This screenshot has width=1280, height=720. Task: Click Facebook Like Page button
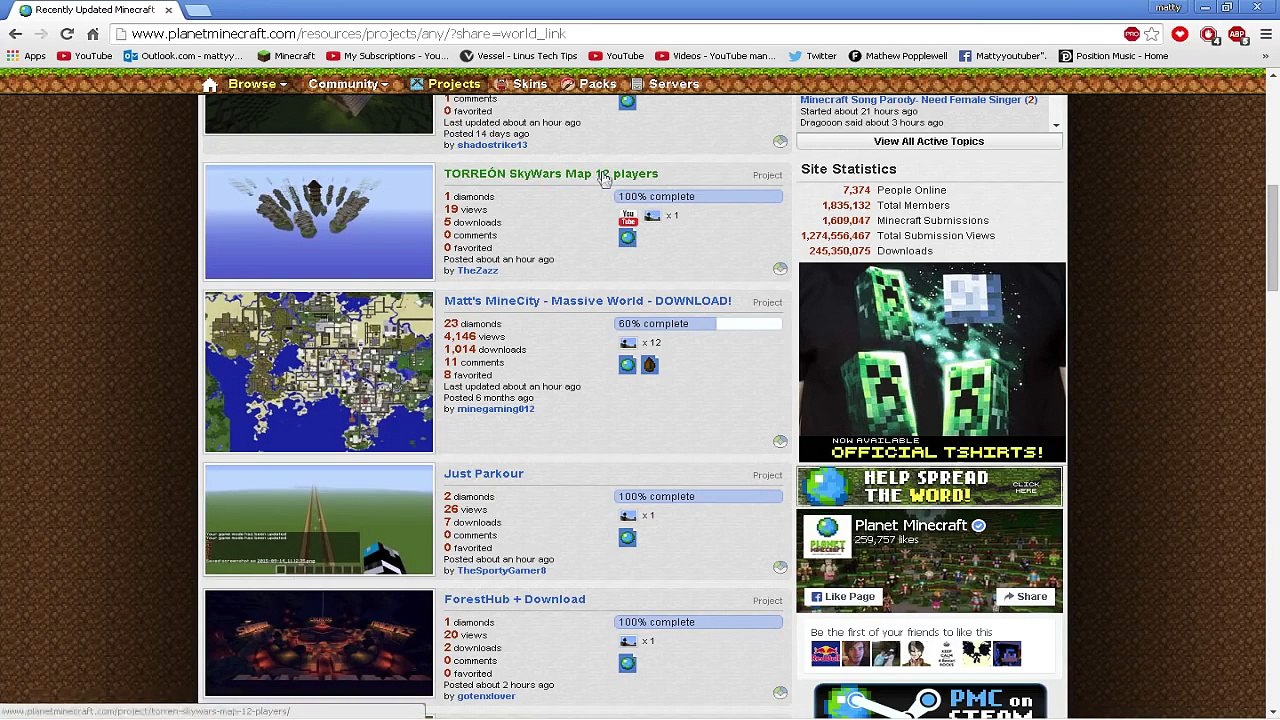pyautogui.click(x=843, y=597)
